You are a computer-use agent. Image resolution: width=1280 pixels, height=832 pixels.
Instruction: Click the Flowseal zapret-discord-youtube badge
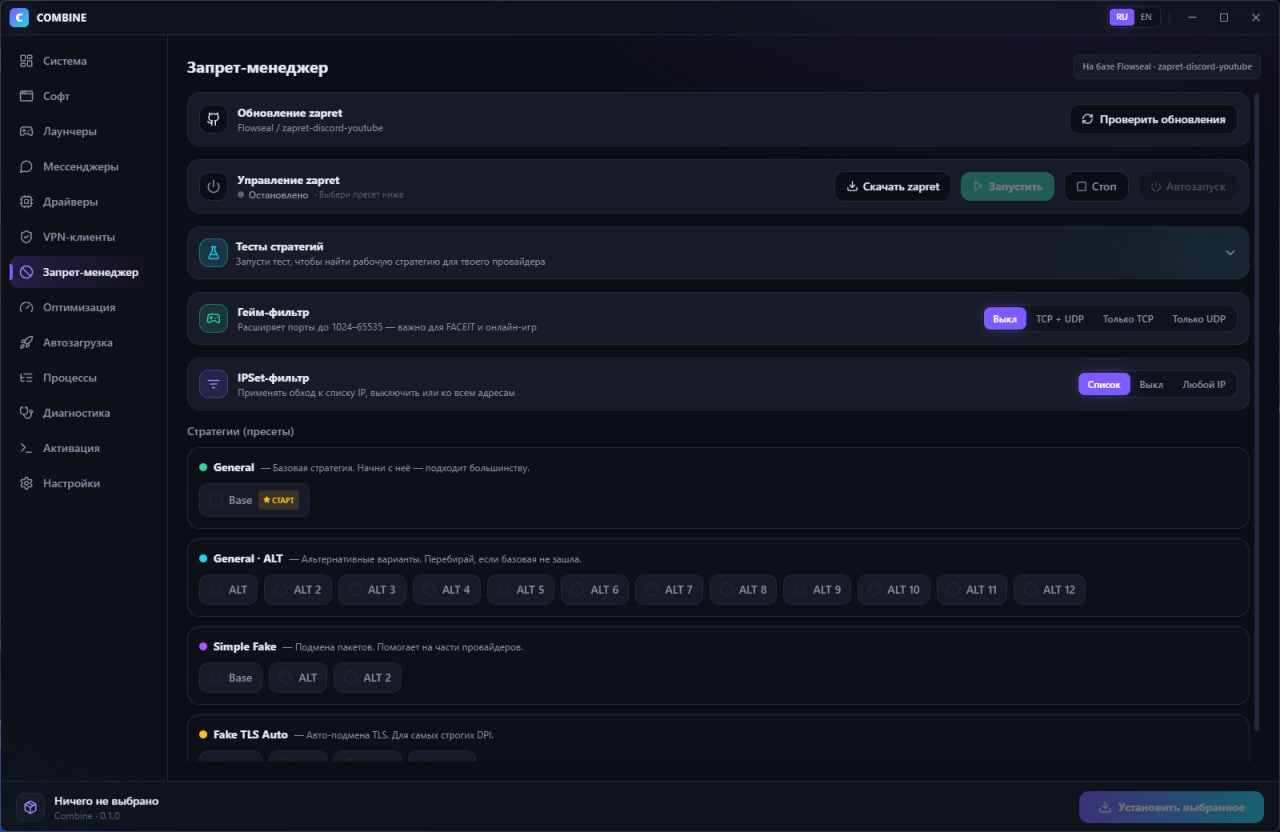point(1166,67)
